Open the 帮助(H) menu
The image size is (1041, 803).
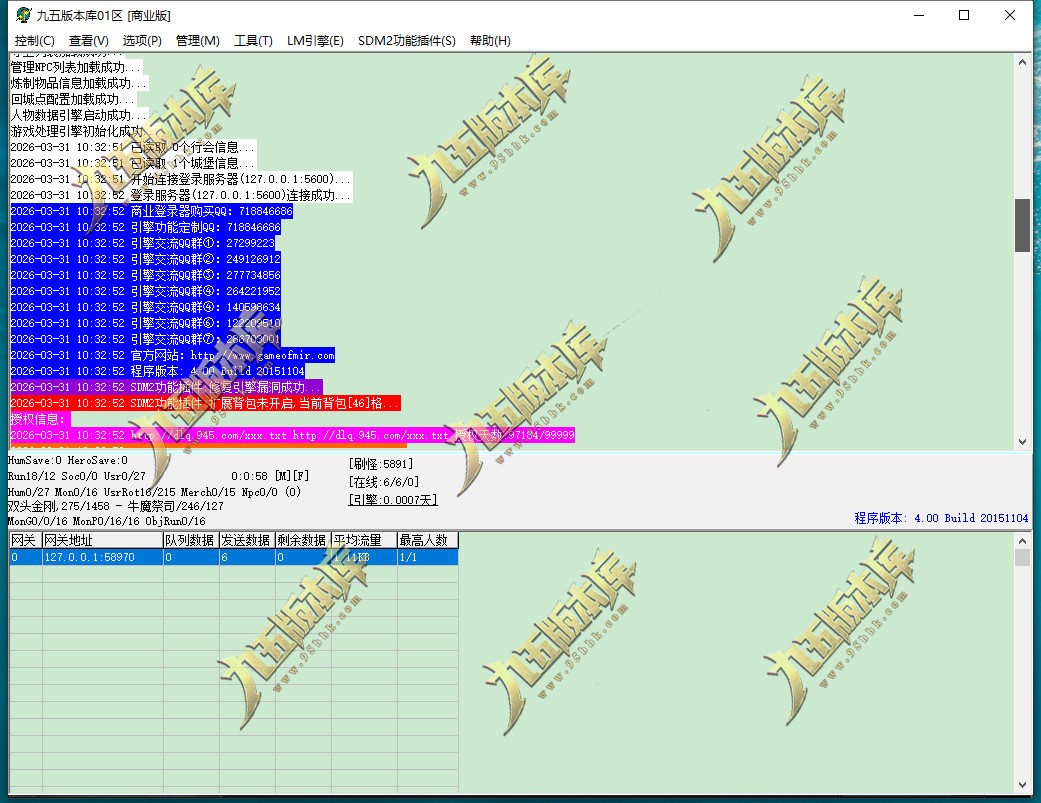pos(490,40)
